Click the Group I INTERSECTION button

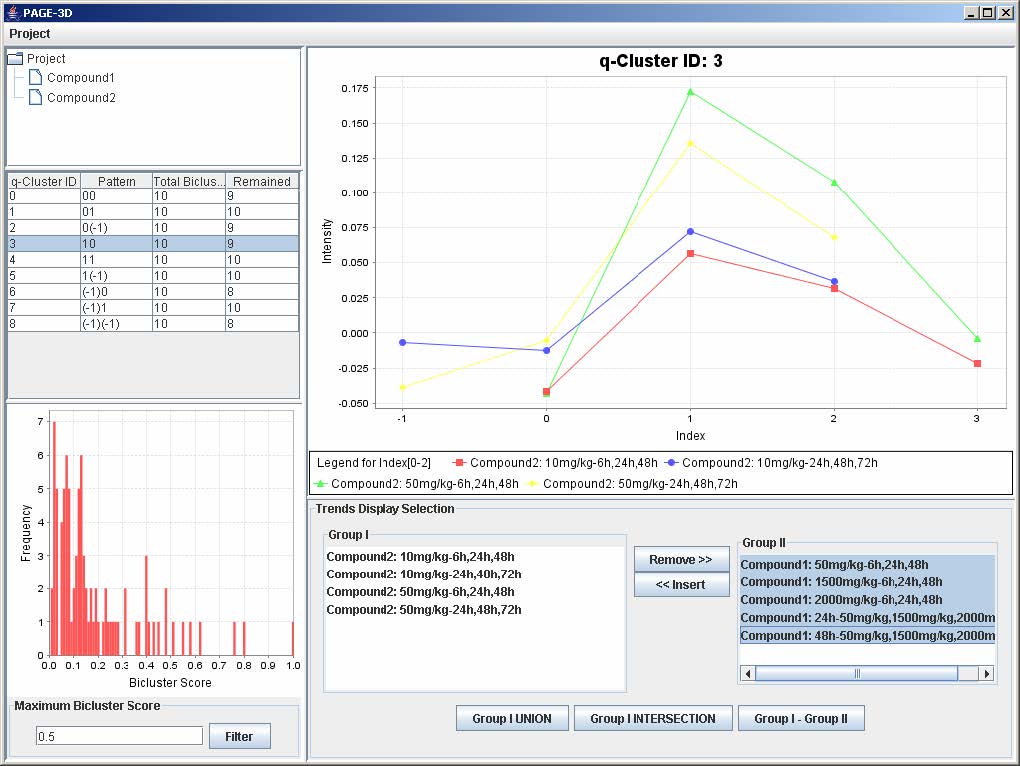tap(653, 718)
